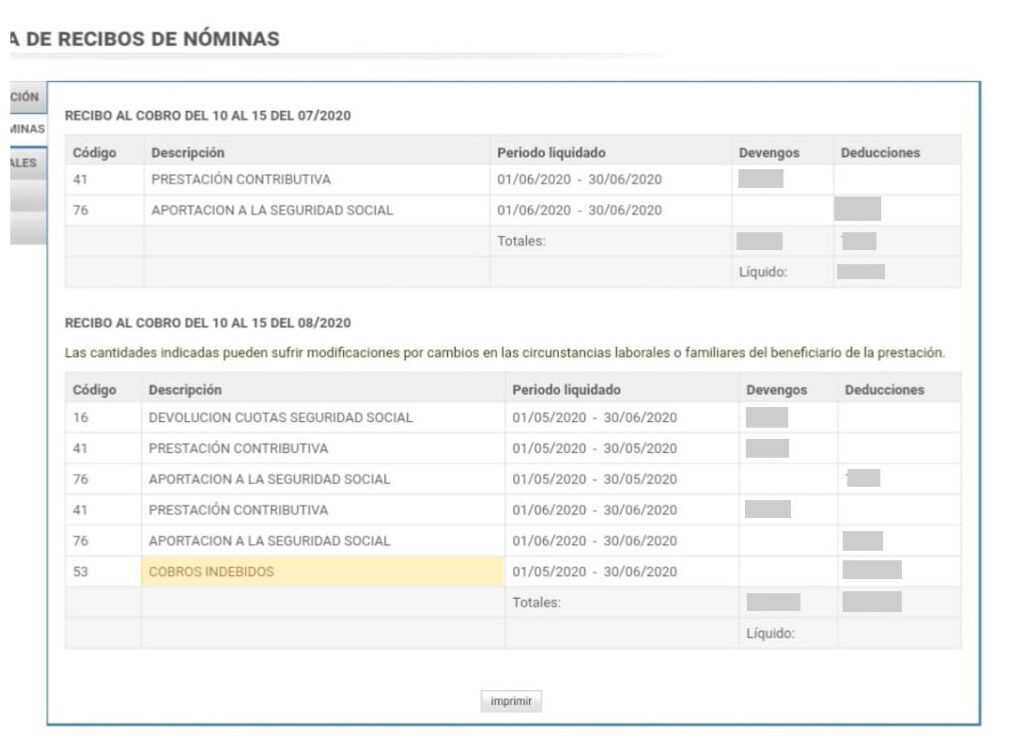
Task: Click Descripción header in second table
Action: 185,390
